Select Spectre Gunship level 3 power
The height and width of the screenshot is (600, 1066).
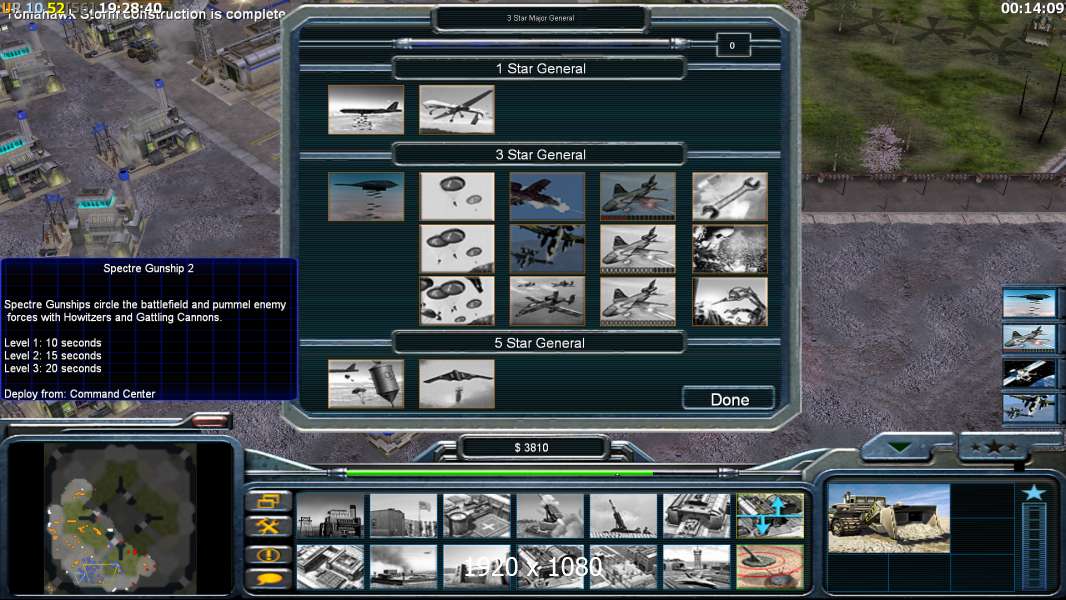638,300
